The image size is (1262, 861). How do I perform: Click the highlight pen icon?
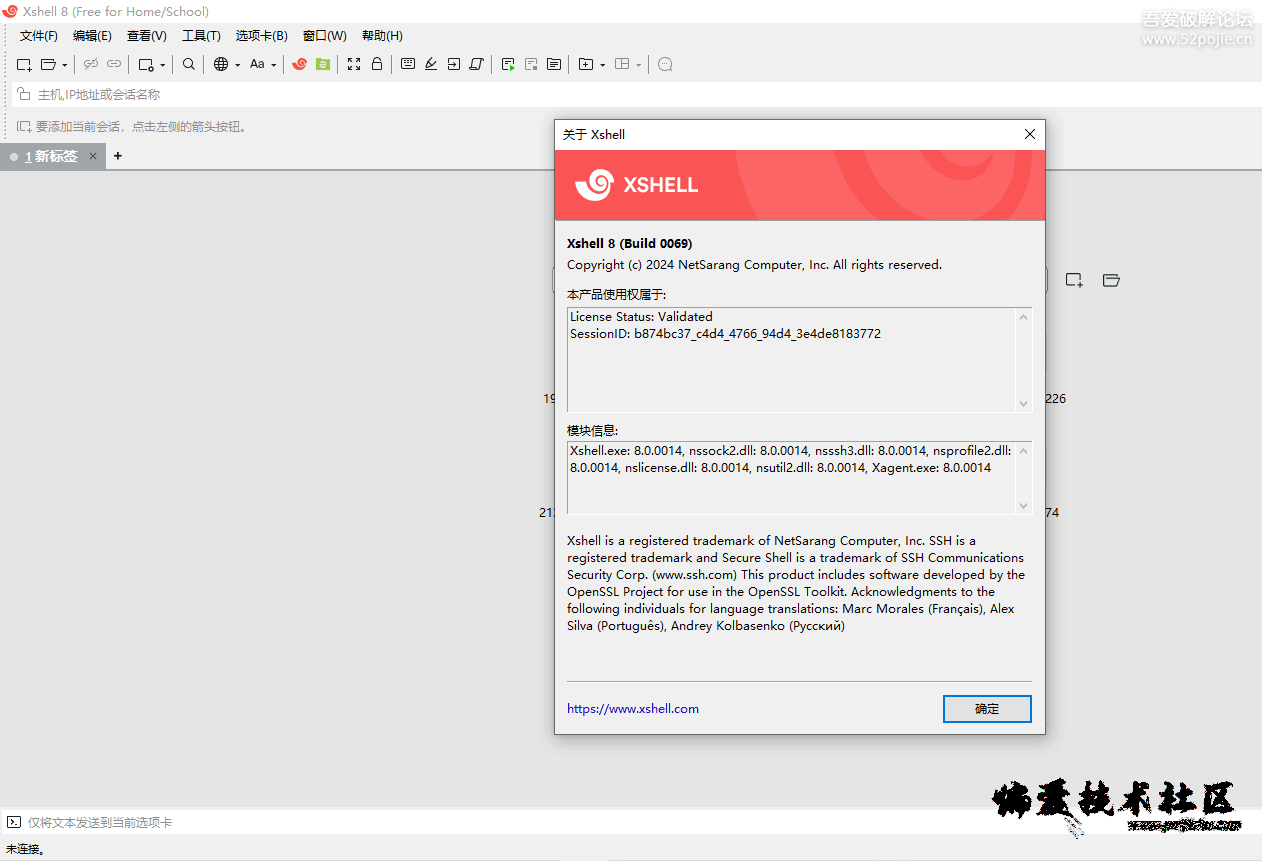pos(431,64)
